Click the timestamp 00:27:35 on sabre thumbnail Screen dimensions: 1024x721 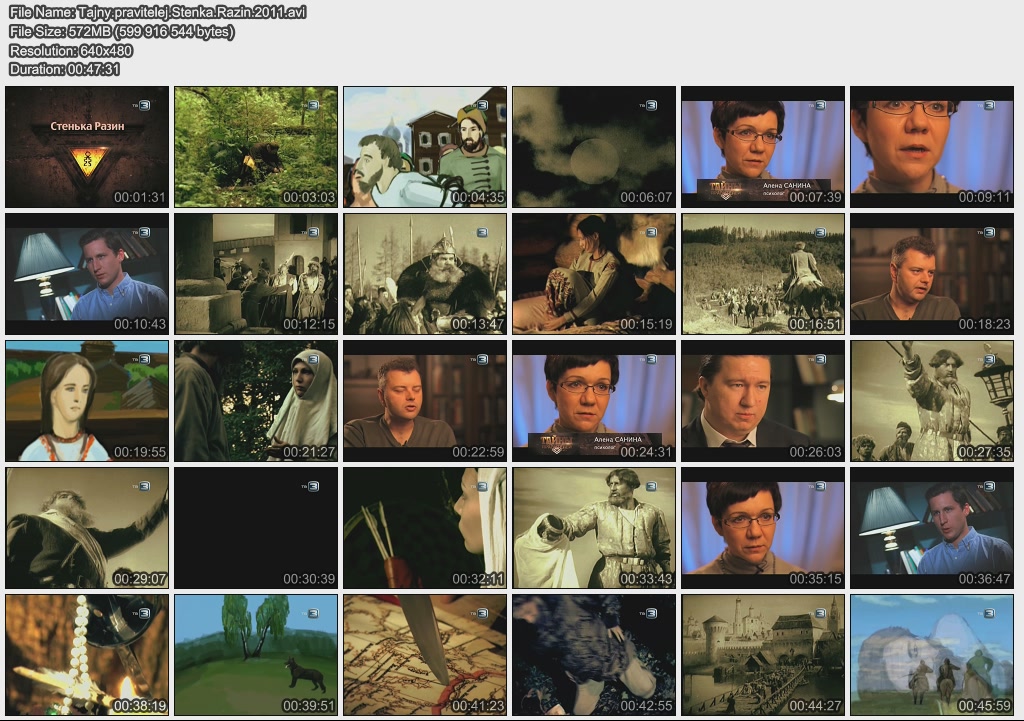(x=984, y=452)
